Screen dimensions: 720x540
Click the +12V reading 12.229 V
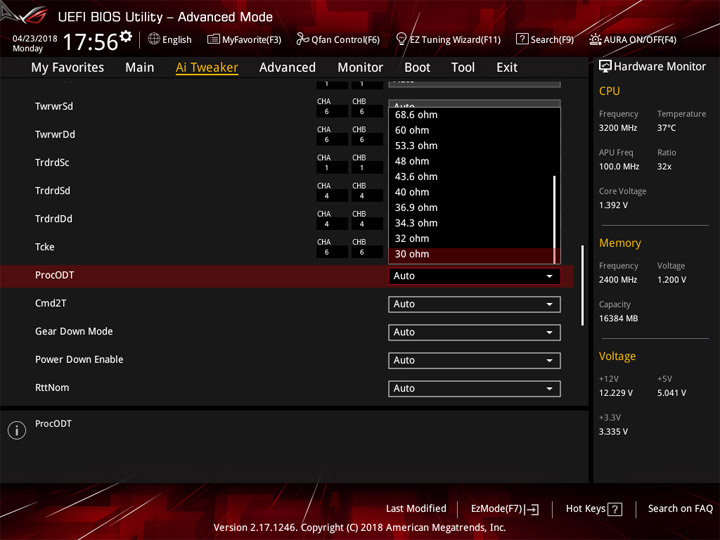616,393
